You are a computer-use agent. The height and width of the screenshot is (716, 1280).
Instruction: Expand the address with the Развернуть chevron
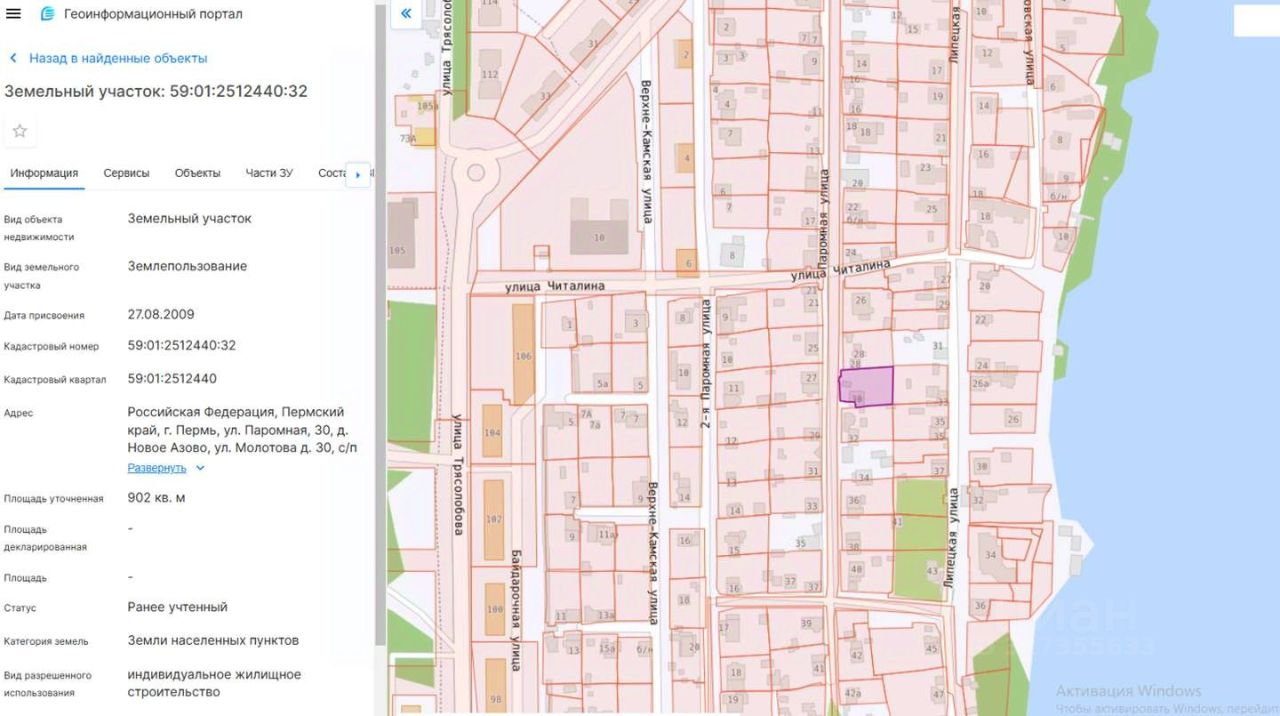click(200, 468)
